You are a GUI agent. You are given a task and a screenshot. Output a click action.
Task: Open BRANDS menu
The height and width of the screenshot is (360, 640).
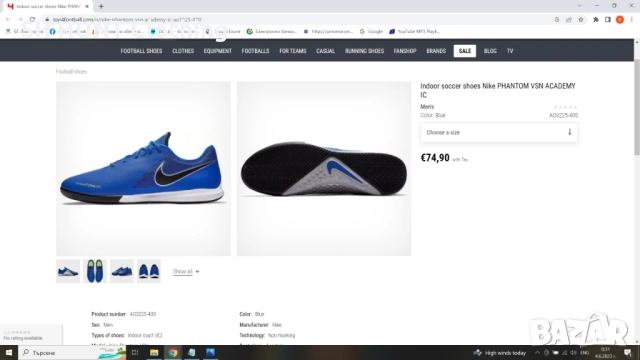[436, 51]
